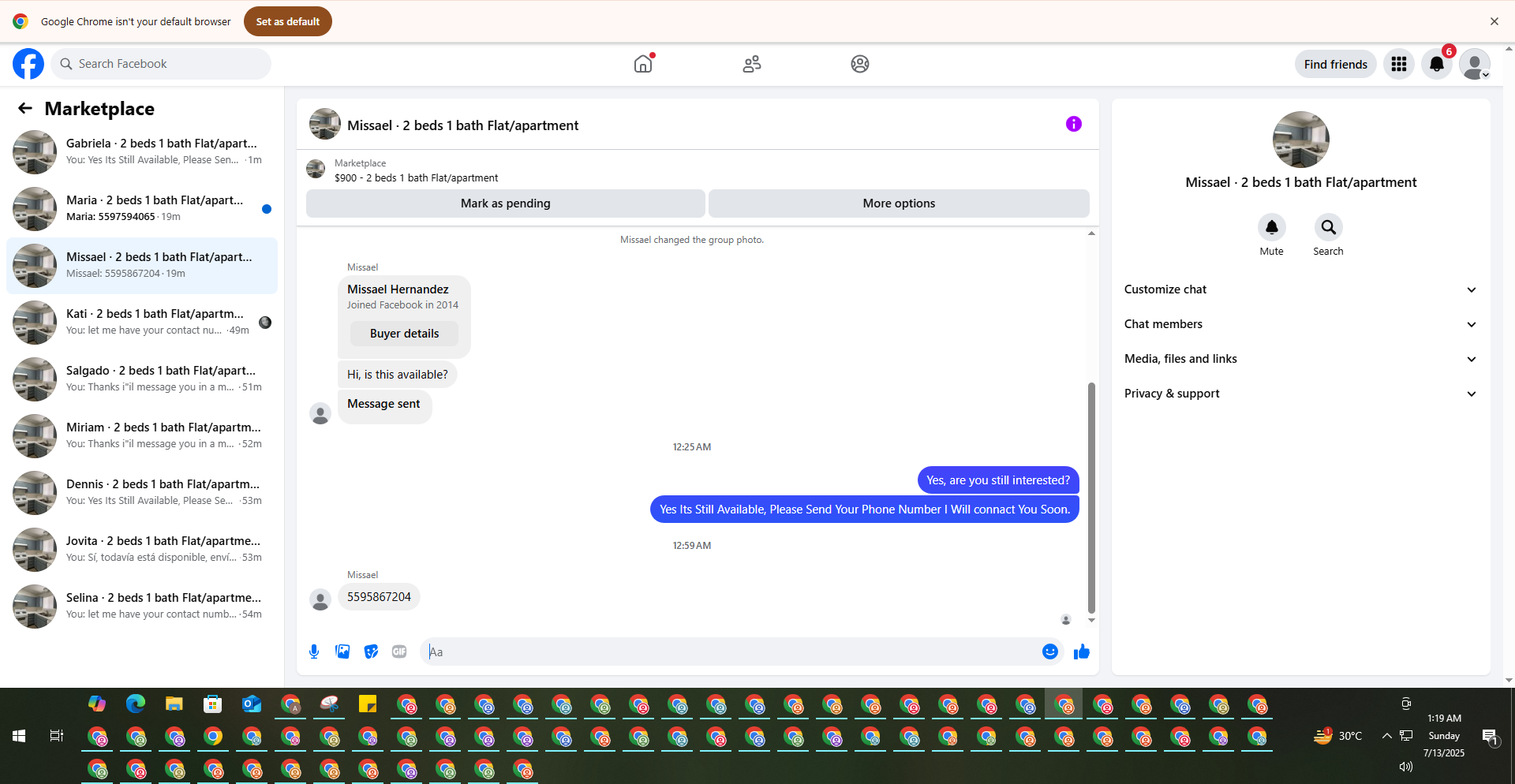The image size is (1515, 784).
Task: Go back using the Marketplace arrow
Action: point(25,108)
